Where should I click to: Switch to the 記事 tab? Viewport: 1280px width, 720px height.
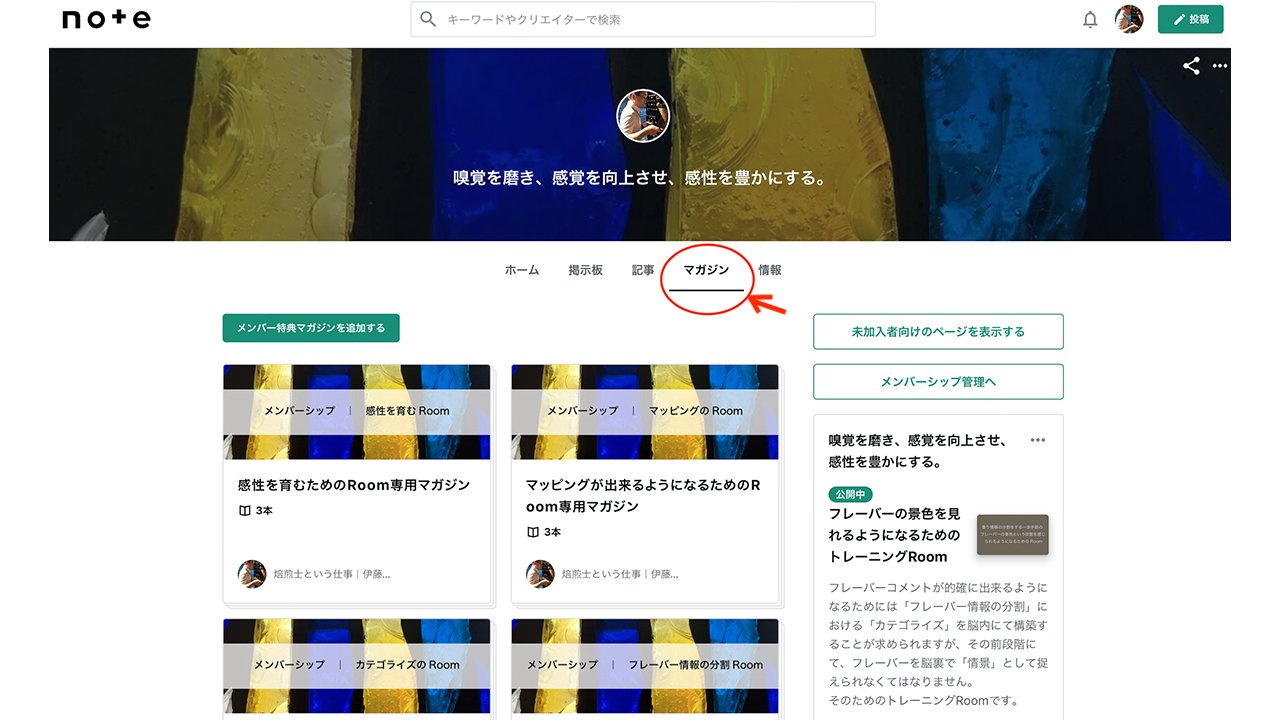[x=643, y=270]
